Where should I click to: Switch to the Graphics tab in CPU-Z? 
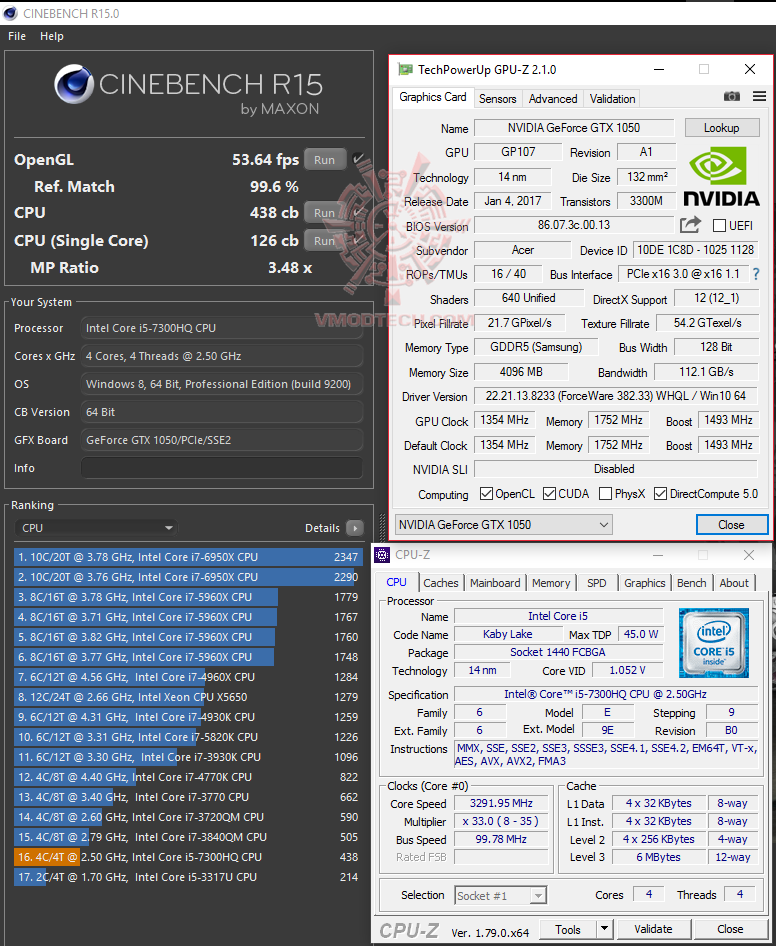pos(644,583)
